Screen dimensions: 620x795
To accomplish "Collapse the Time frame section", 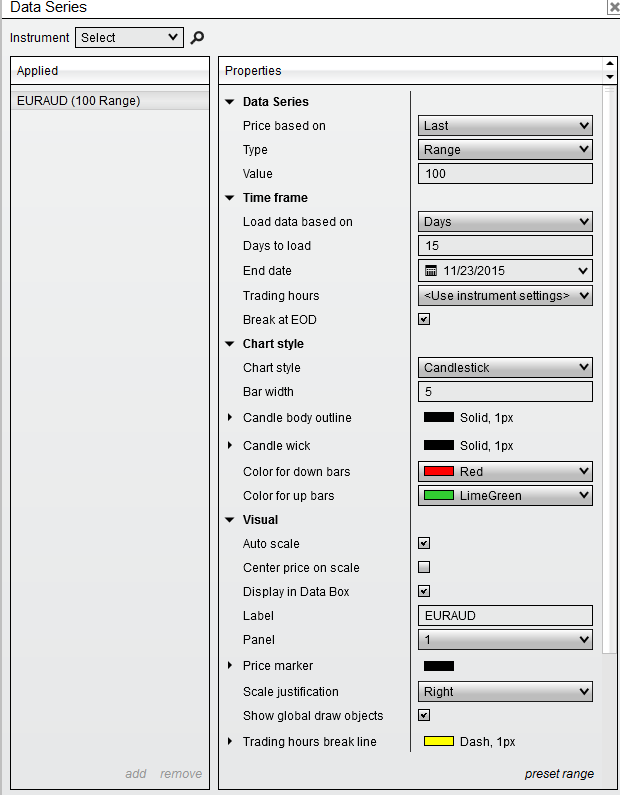I will pos(230,198).
